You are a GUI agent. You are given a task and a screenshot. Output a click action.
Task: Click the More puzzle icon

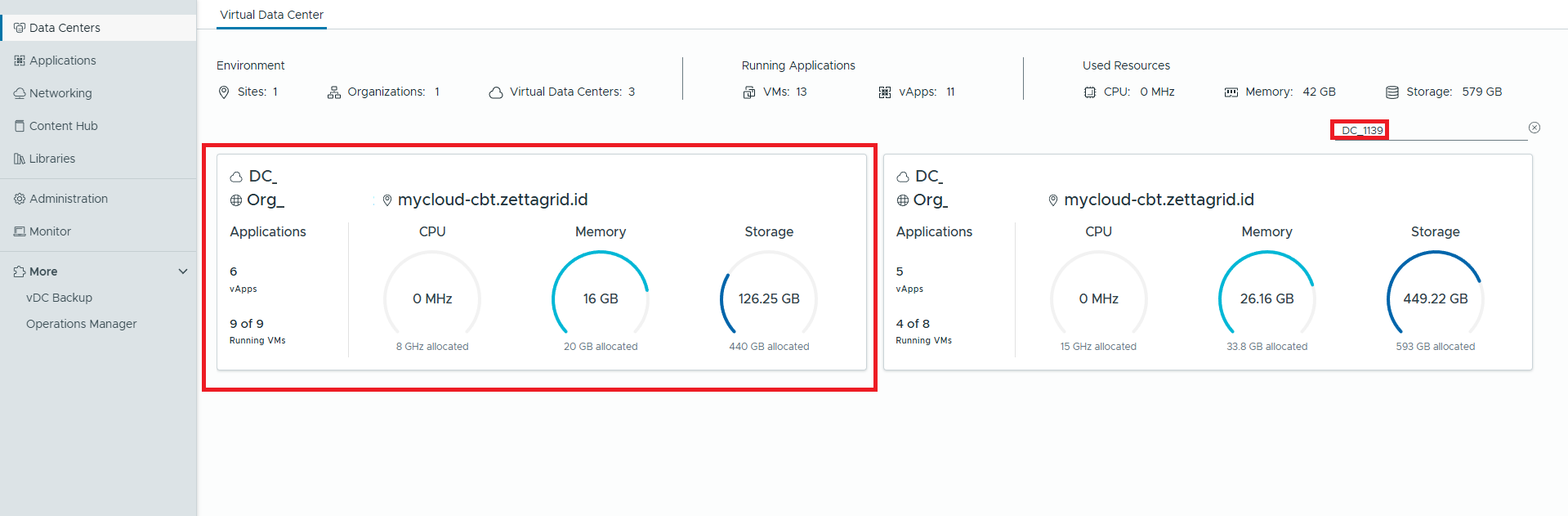[20, 271]
